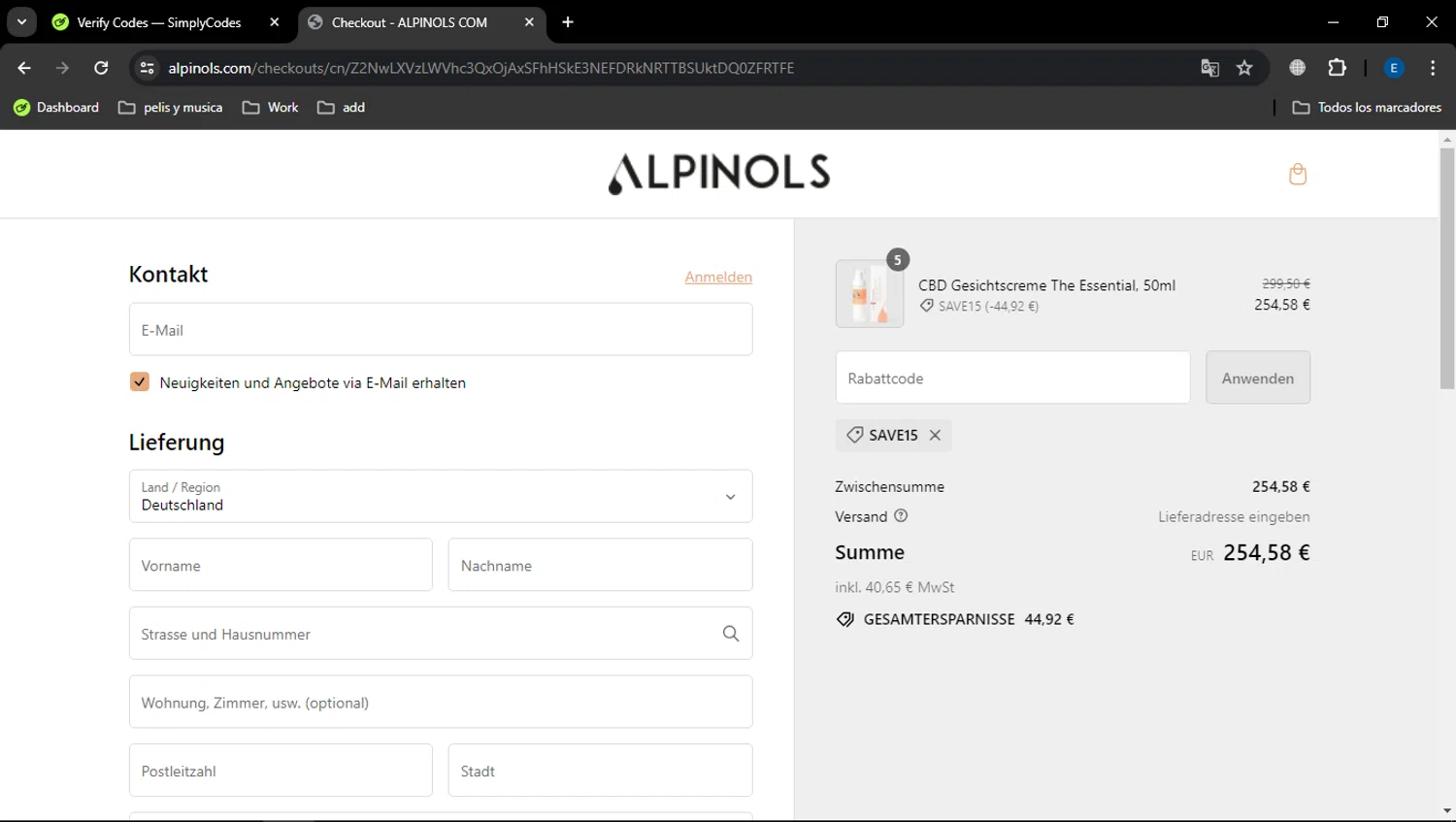Image resolution: width=1456 pixels, height=822 pixels.
Task: Open Todos los marcadores folder
Action: 1367,108
